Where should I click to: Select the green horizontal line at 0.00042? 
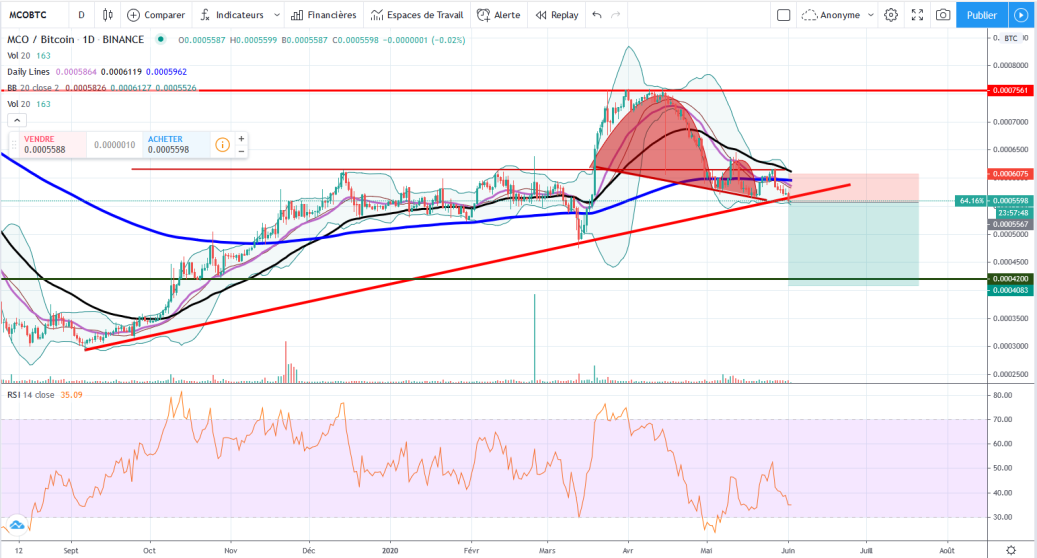click(x=493, y=279)
